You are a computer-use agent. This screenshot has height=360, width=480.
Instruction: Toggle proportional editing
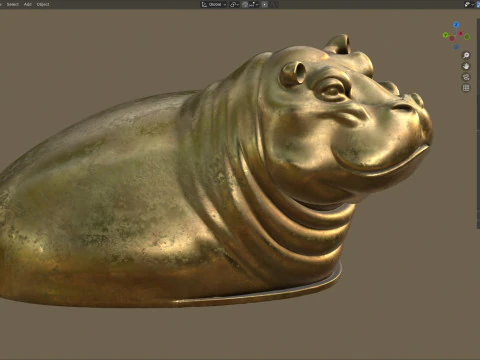point(264,4)
